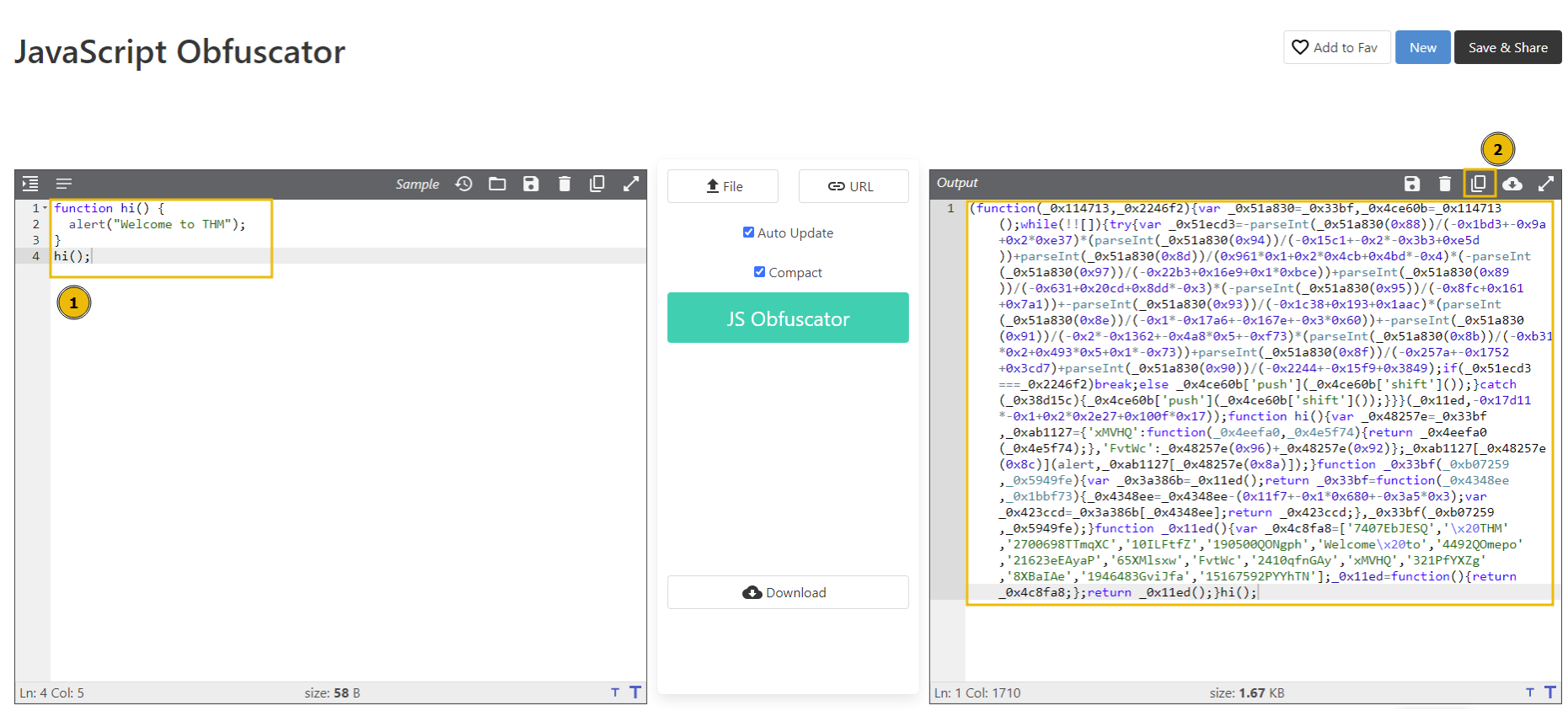1568x711 pixels.
Task: Expand the Output panel to fullscreen
Action: tap(1546, 184)
